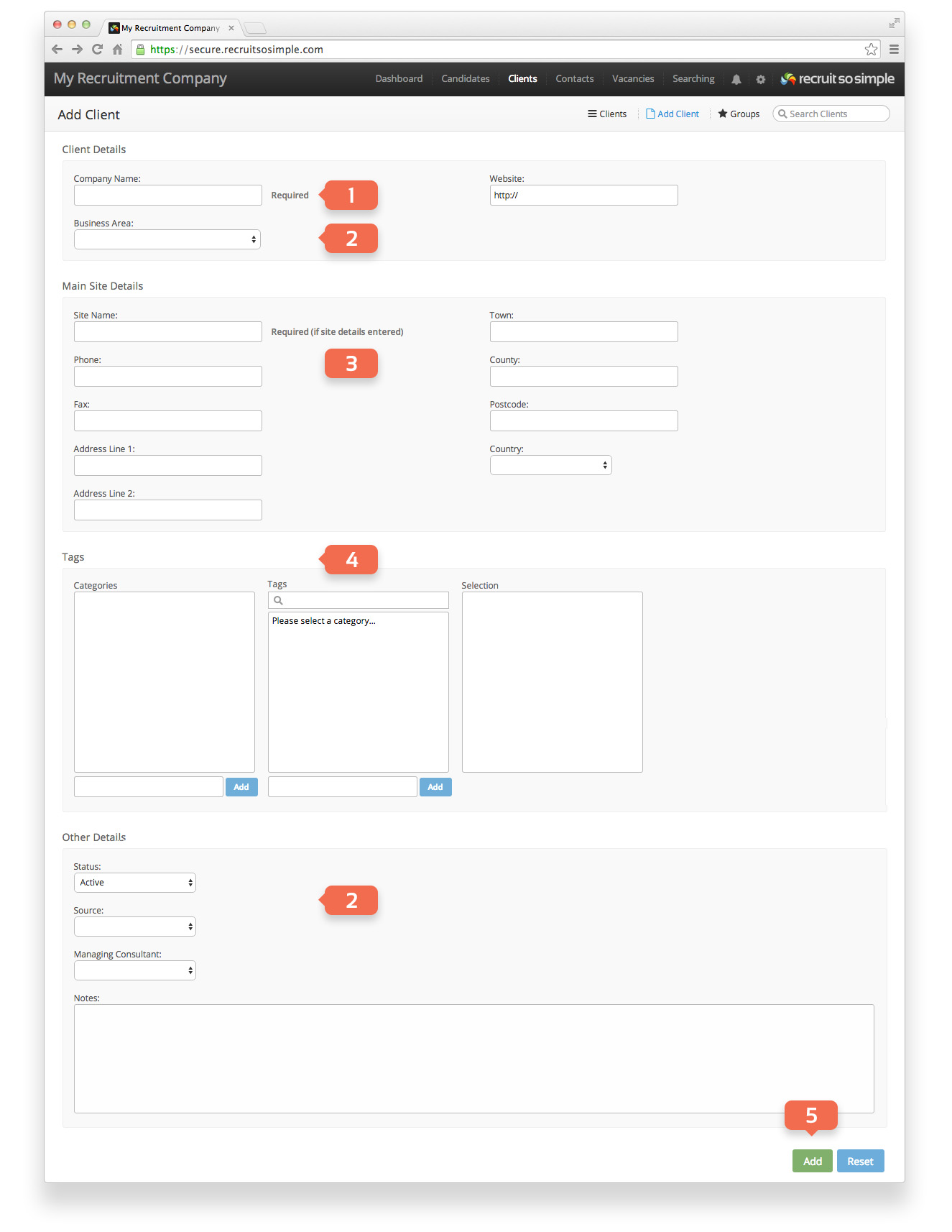Open the Dashboard menu
The height and width of the screenshot is (1232, 952).
coord(399,79)
